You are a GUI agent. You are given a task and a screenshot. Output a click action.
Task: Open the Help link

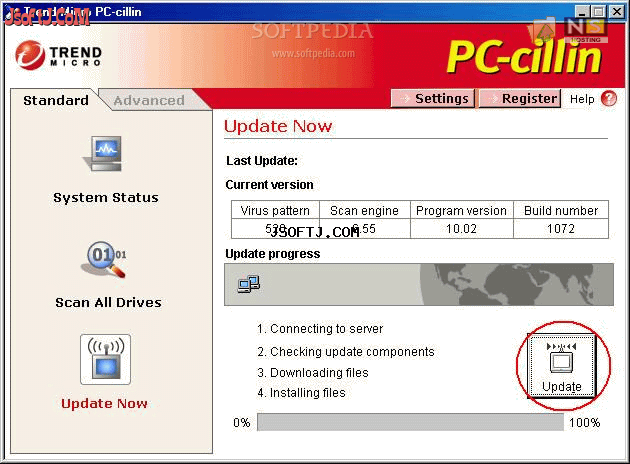point(582,99)
